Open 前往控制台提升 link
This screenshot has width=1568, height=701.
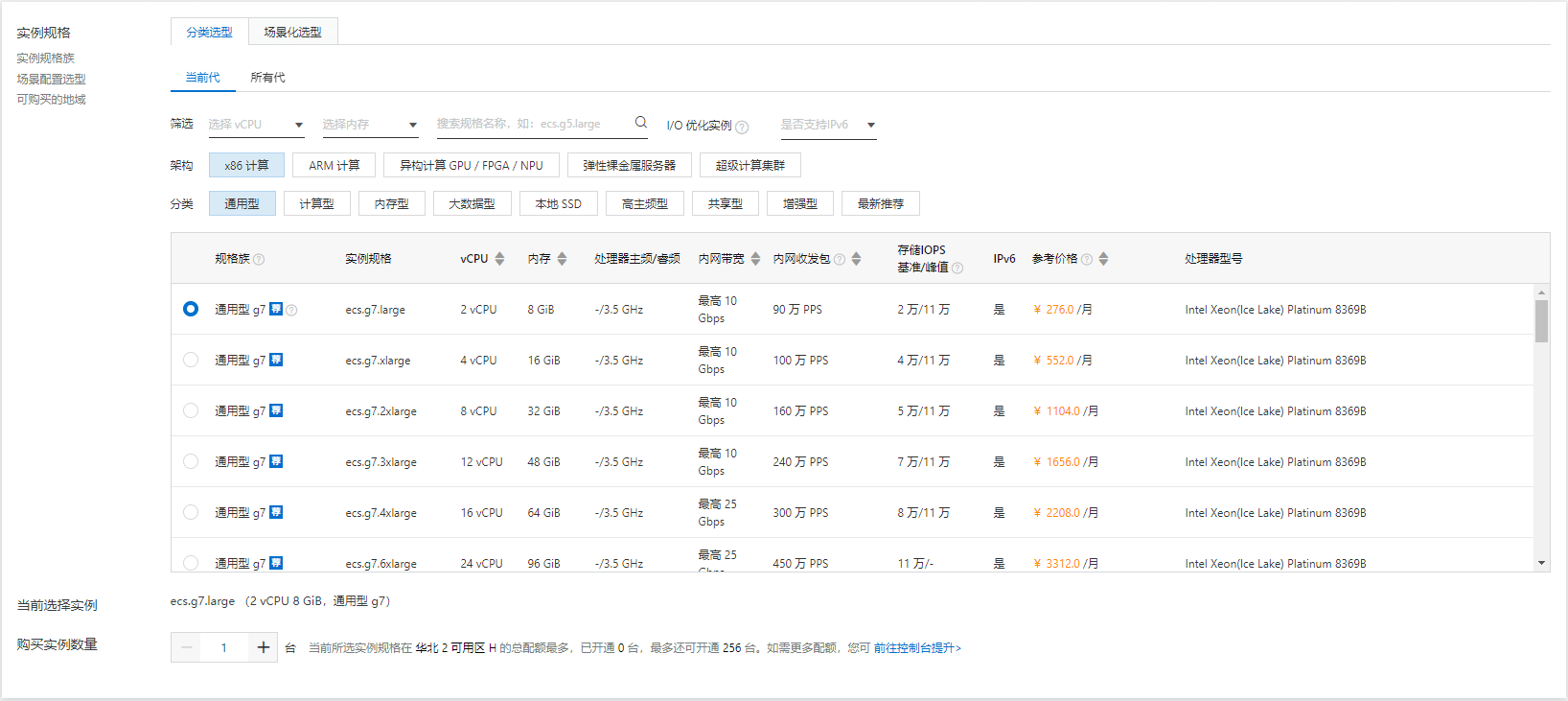coord(917,648)
